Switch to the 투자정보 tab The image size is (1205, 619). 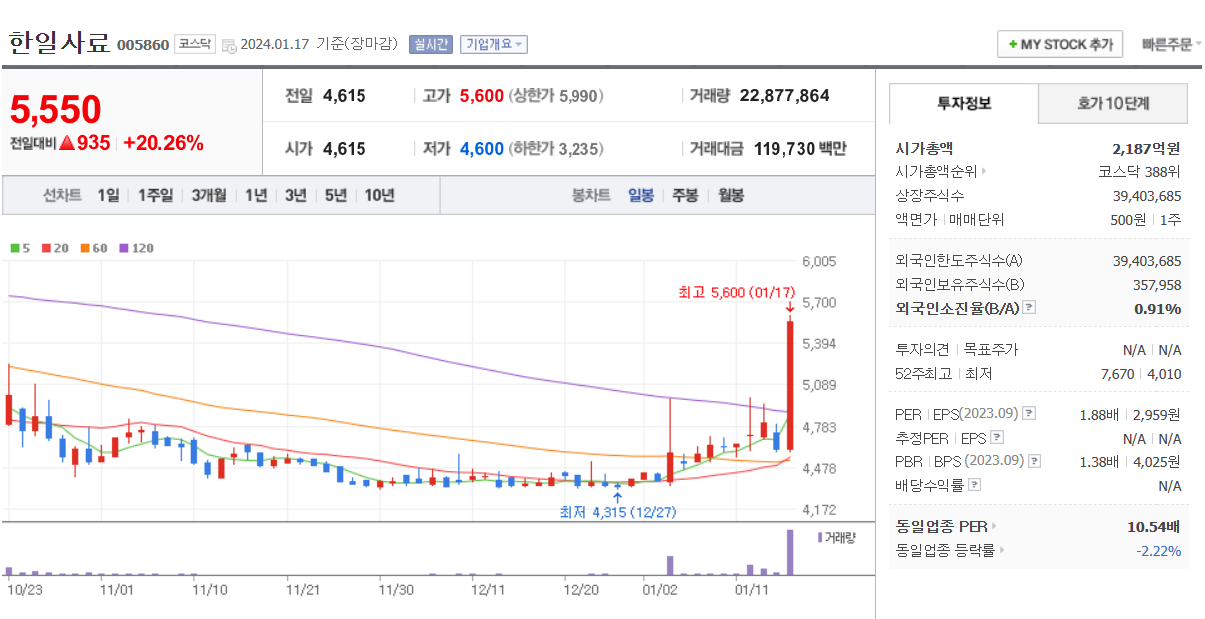coord(964,103)
